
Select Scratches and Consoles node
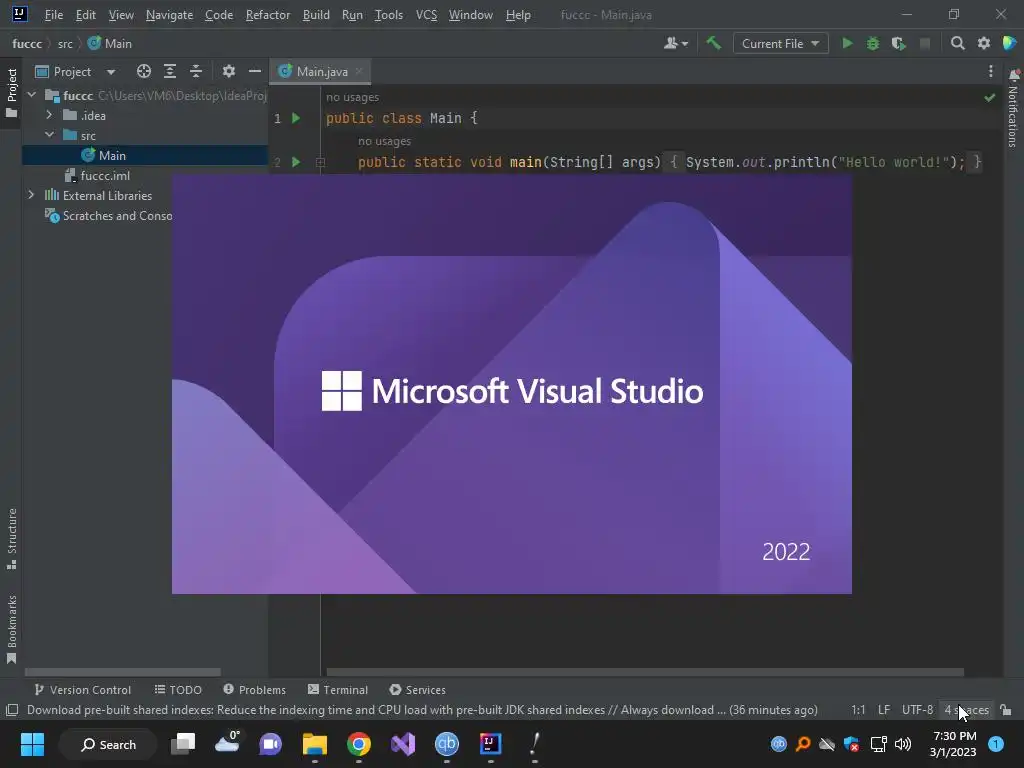(x=108, y=215)
